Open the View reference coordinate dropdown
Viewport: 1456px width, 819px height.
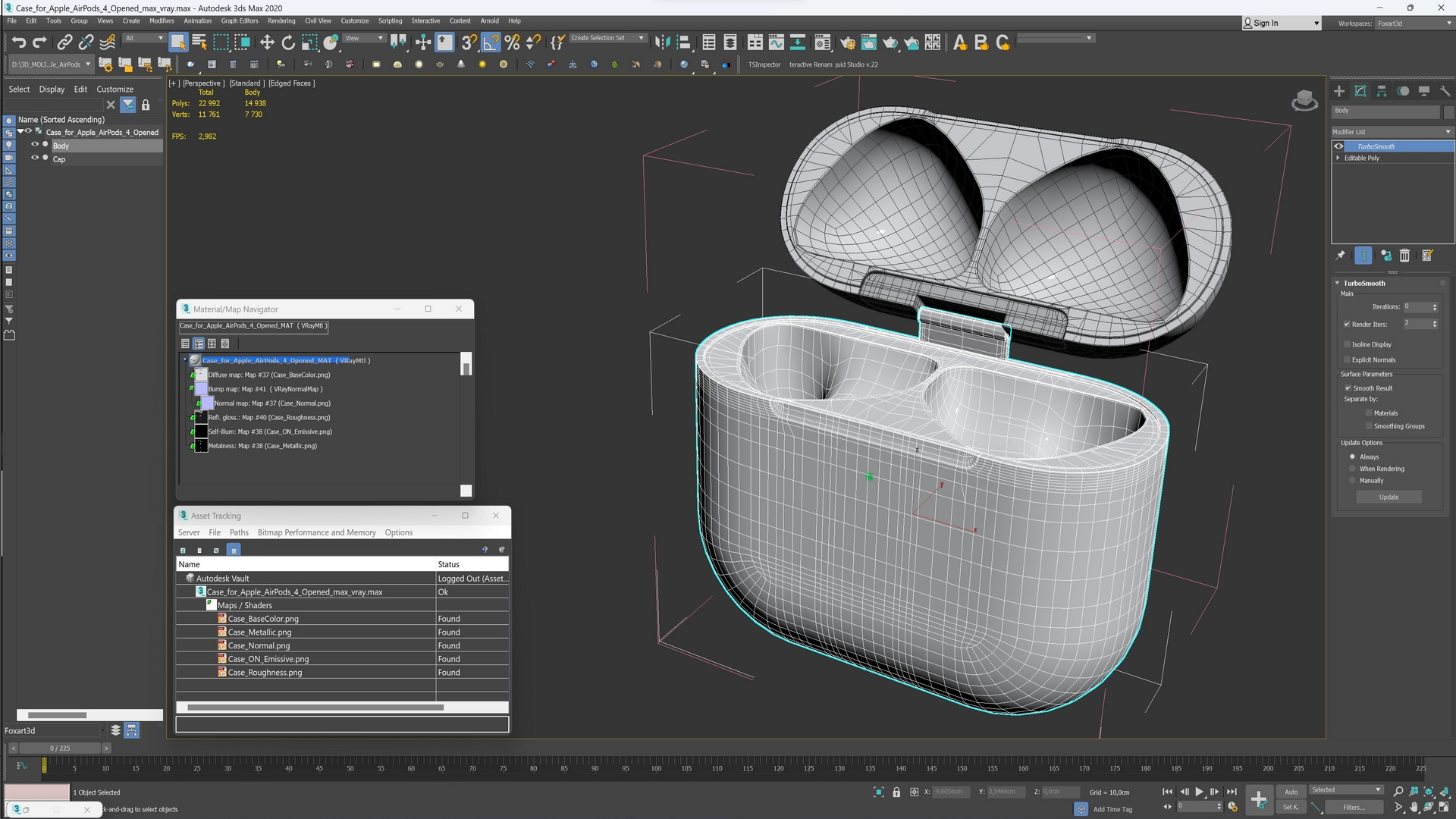tap(365, 38)
